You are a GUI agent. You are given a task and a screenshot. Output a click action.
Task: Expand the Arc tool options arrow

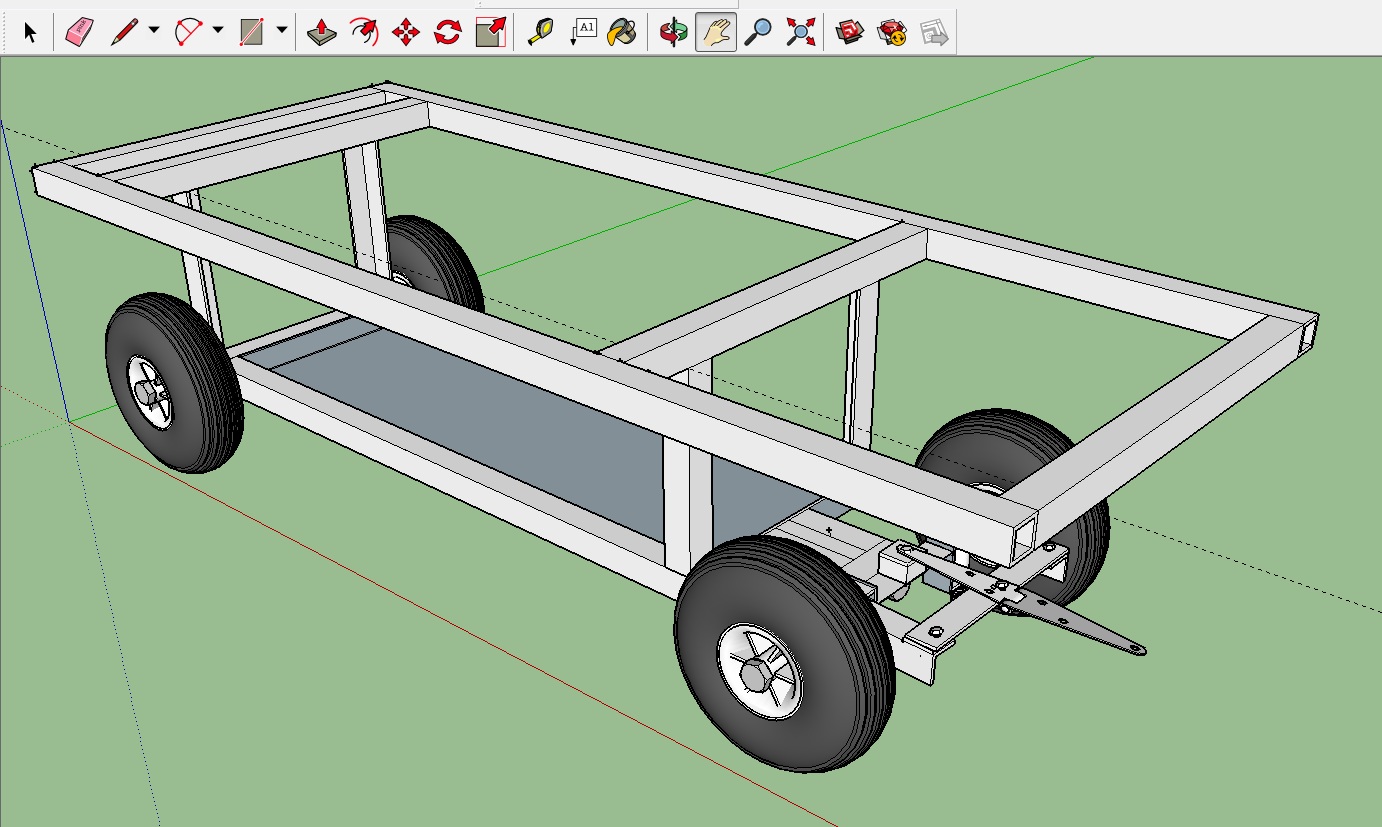coord(218,31)
